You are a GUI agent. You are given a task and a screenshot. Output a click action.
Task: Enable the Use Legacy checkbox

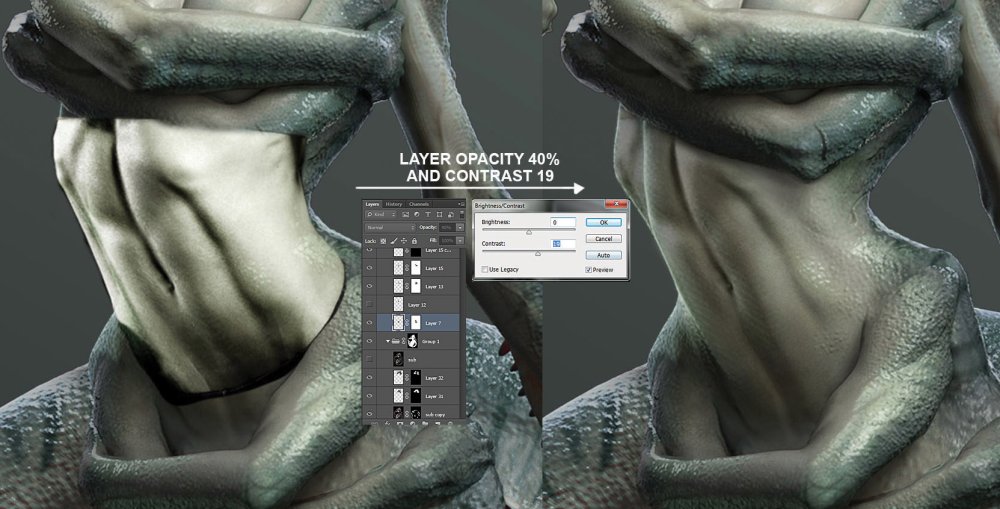[485, 270]
